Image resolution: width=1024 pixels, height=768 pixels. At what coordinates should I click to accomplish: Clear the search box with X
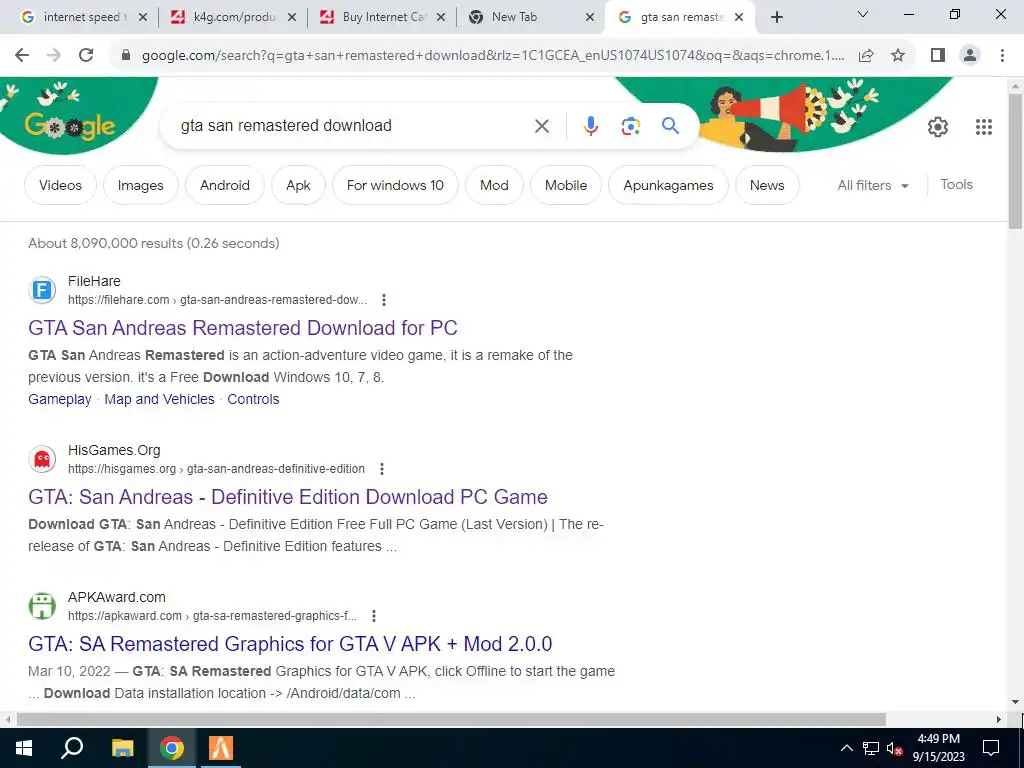coord(542,126)
